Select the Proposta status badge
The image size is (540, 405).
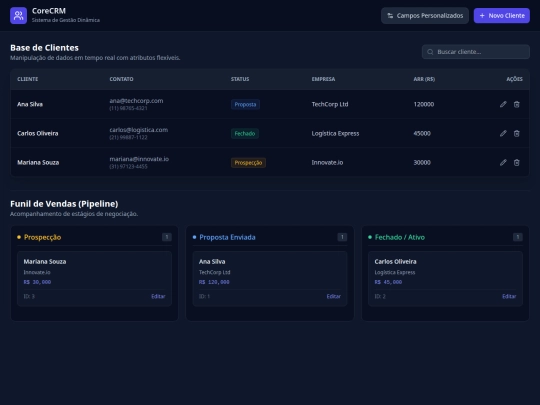click(245, 104)
